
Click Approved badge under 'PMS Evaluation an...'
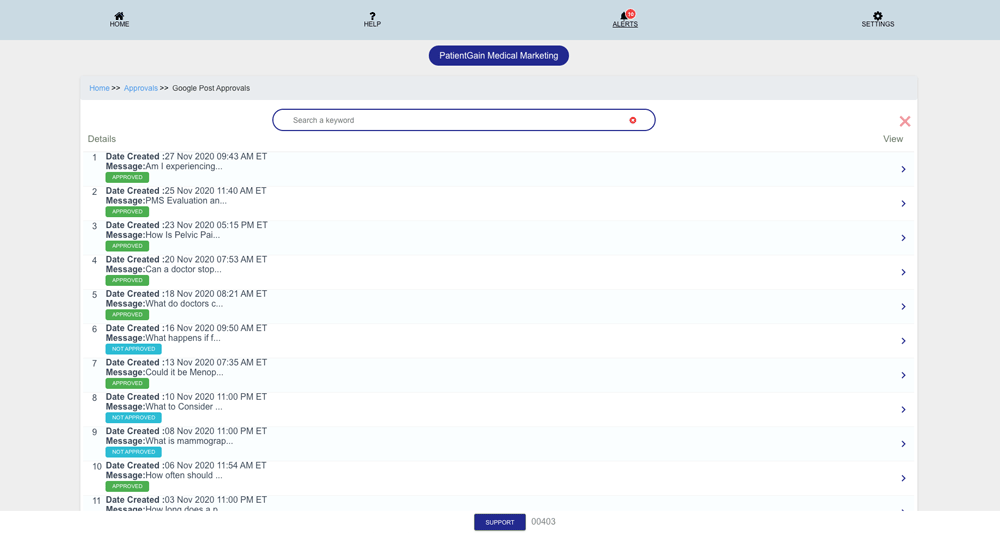coord(127,212)
